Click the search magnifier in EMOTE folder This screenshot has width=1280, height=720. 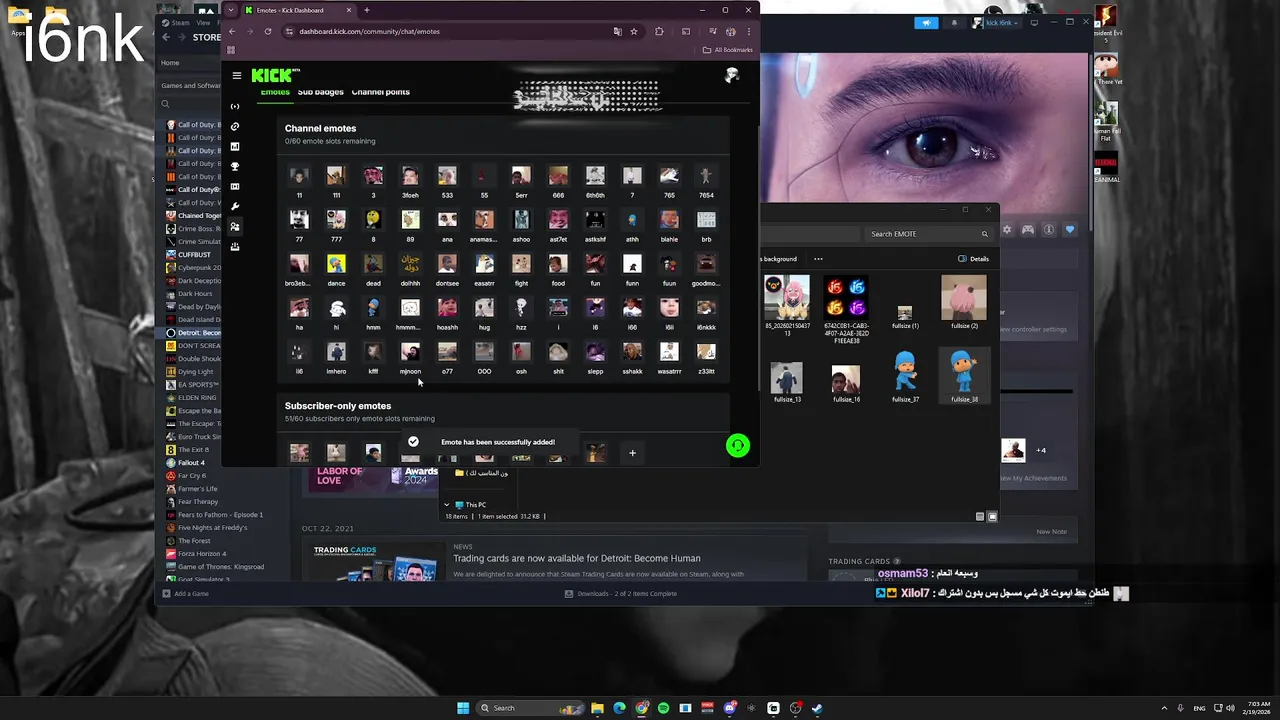point(984,234)
